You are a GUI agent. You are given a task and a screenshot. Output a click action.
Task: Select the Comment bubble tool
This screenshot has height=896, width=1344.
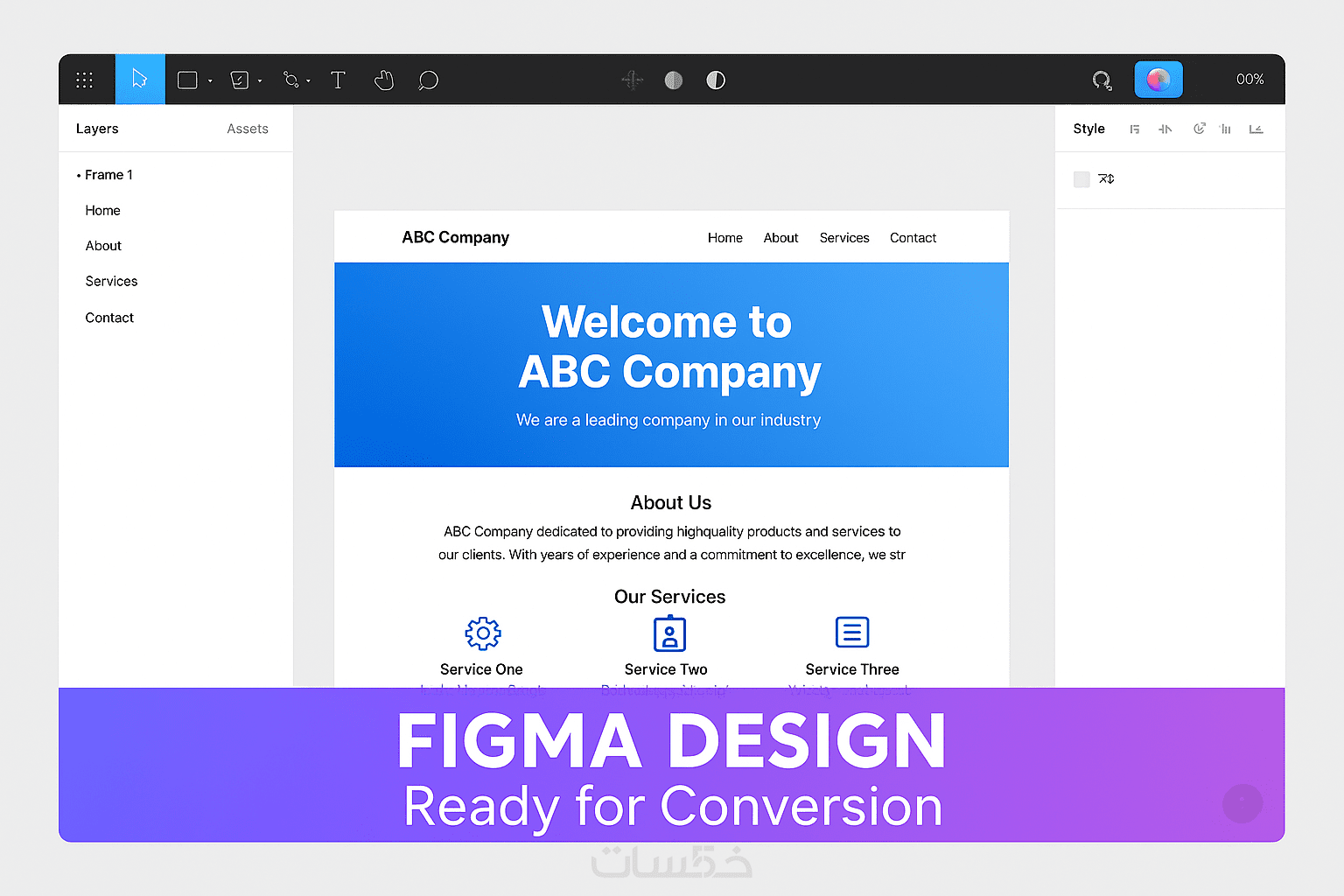[428, 80]
